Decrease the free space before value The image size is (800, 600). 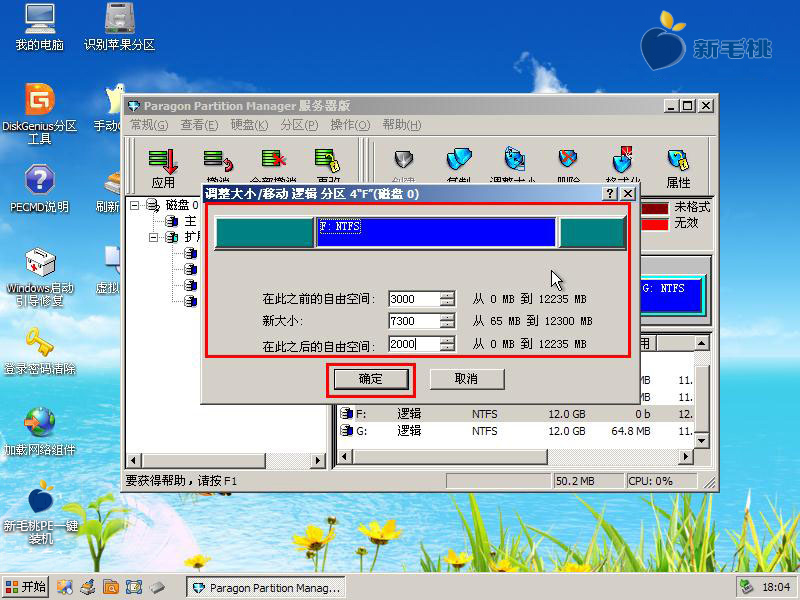pos(447,302)
